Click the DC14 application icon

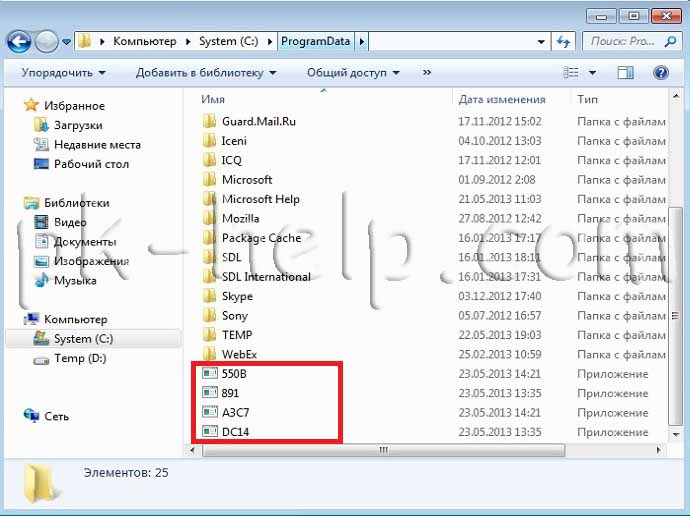point(210,432)
